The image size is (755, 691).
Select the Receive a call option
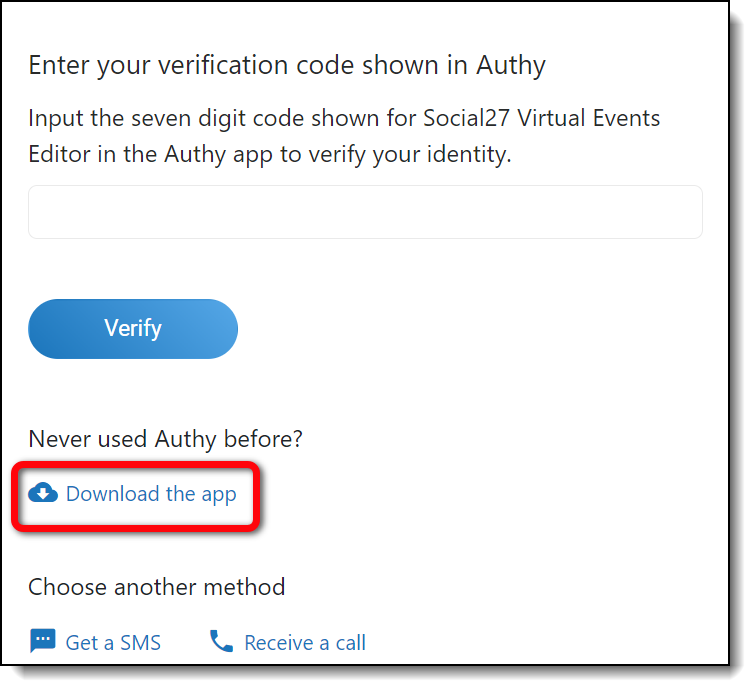(x=305, y=642)
